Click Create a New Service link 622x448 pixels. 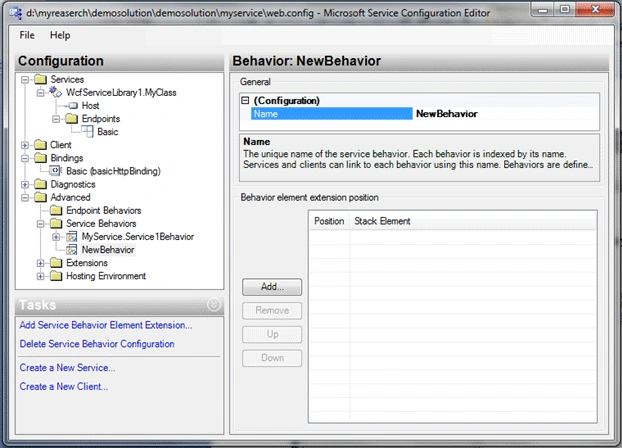(x=67, y=367)
